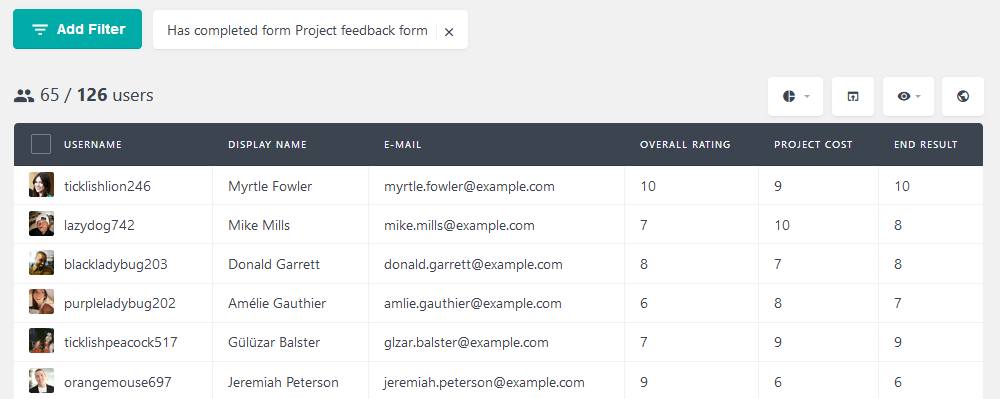Click the globe icon button
The image size is (1000, 399).
pyautogui.click(x=963, y=96)
